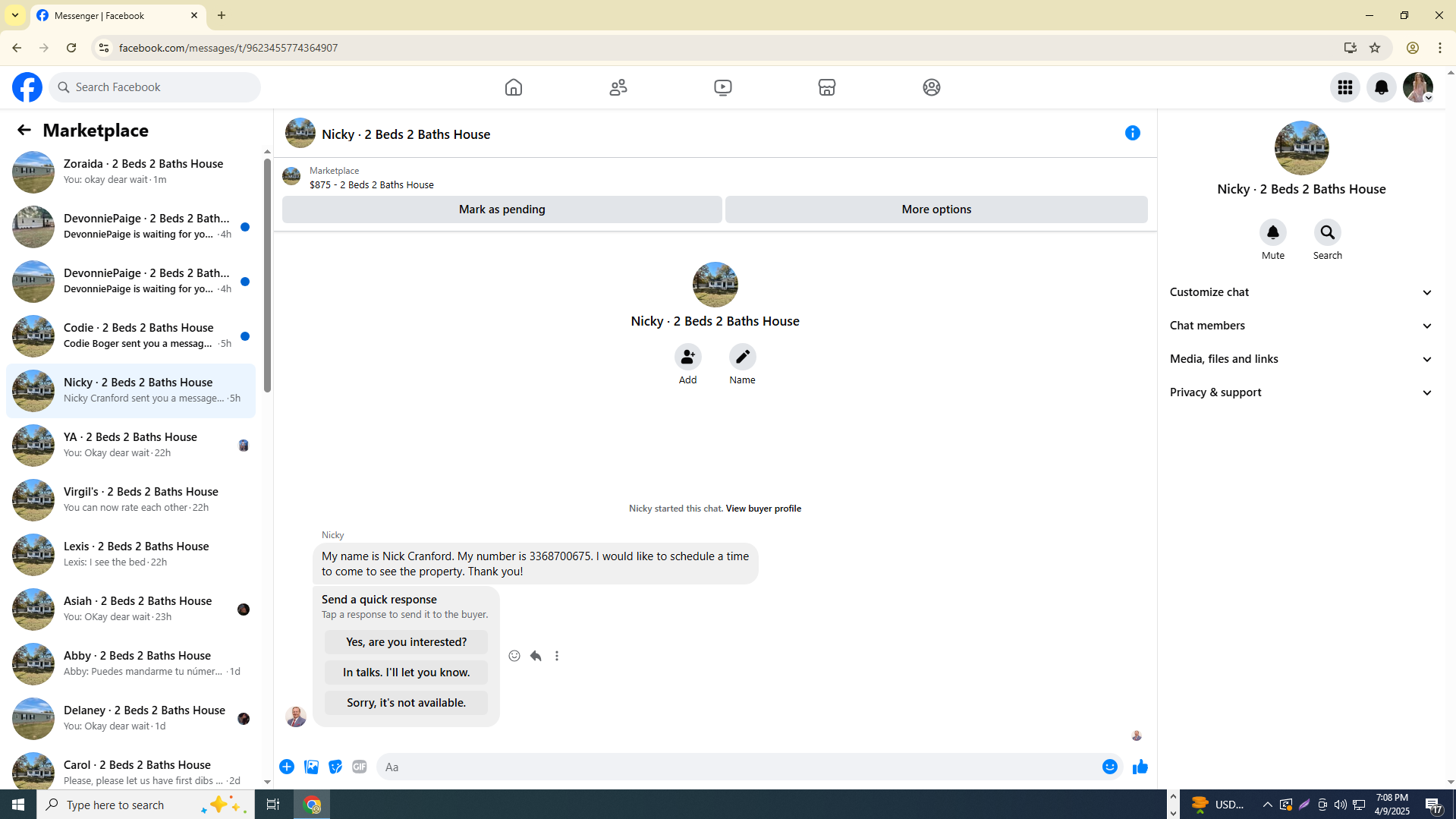Open Abby 2 Beds 2 Baths House chat

[131, 664]
